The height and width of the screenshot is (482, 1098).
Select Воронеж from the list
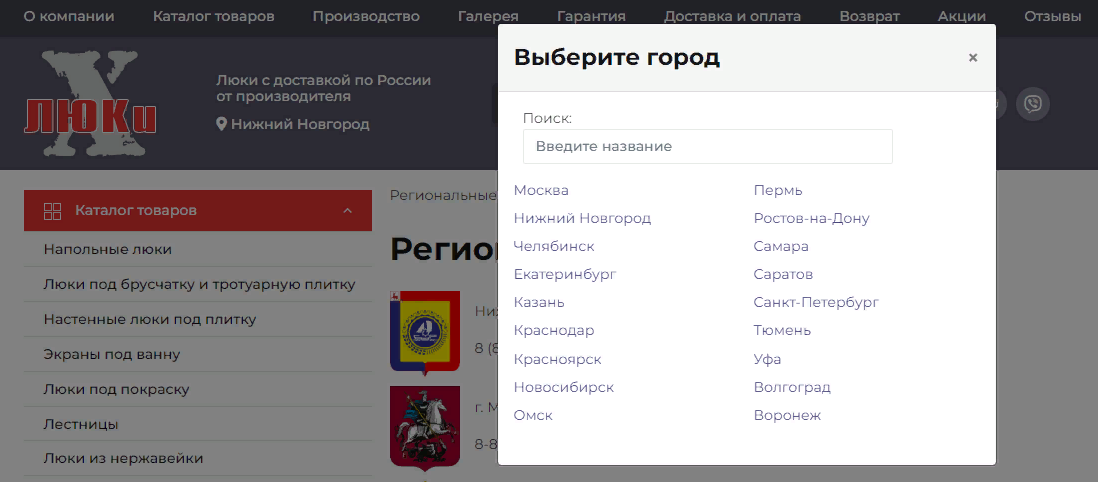pyautogui.click(x=787, y=415)
